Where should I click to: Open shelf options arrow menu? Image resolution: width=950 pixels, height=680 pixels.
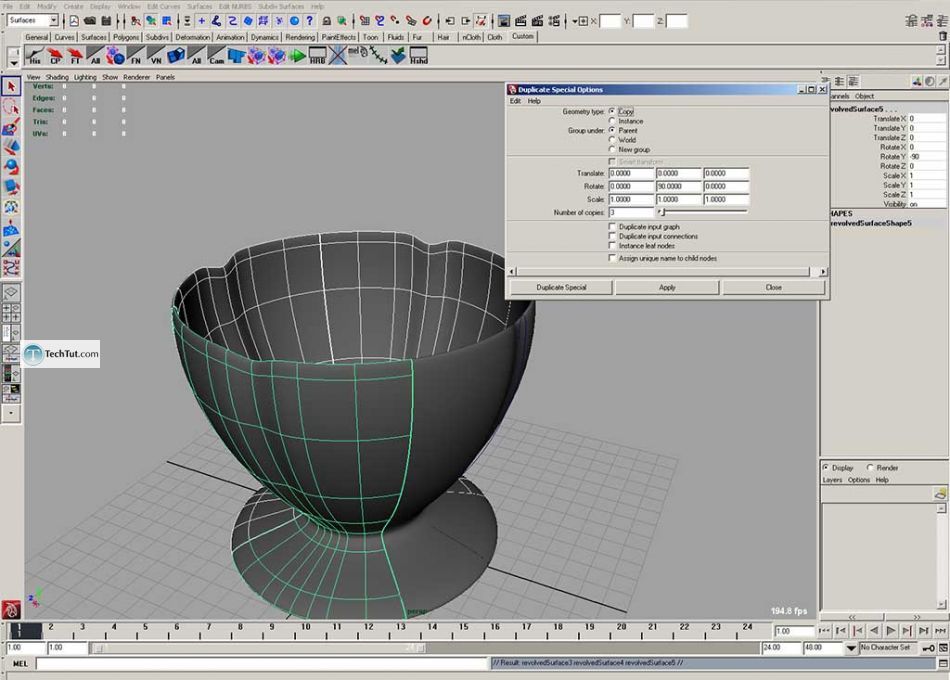pyautogui.click(x=13, y=62)
